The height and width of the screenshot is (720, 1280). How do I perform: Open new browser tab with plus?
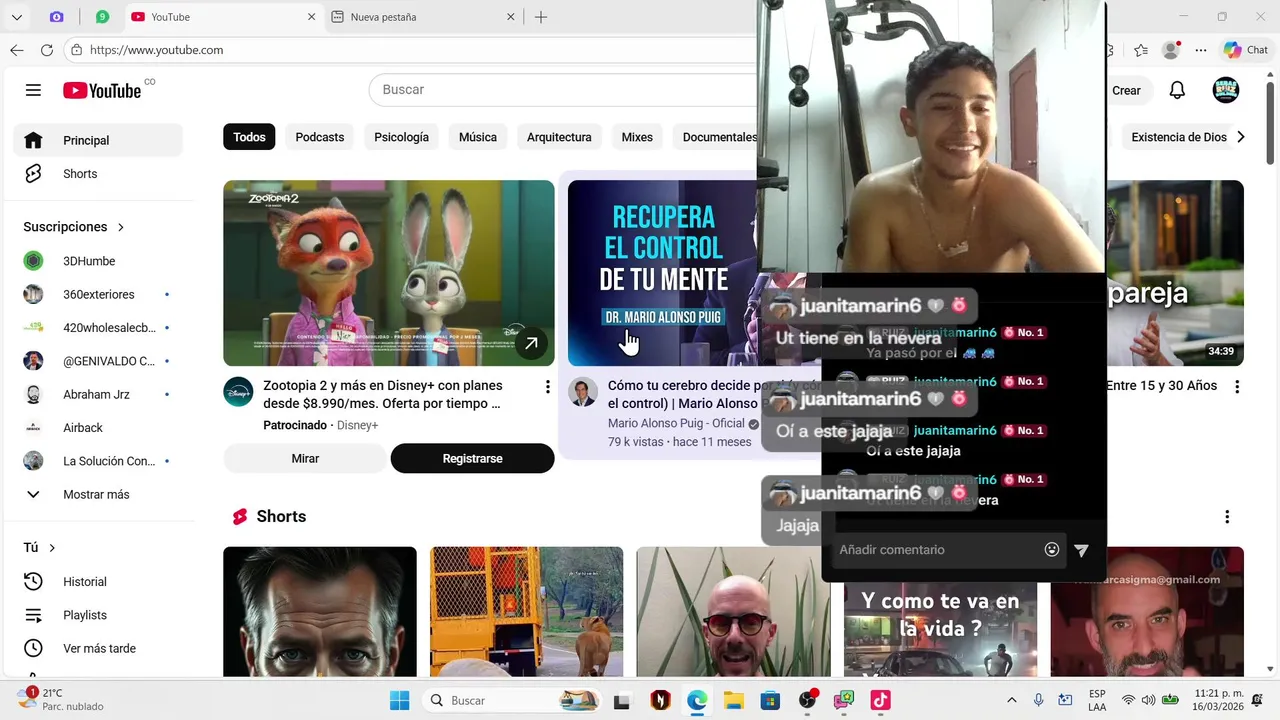coord(541,17)
